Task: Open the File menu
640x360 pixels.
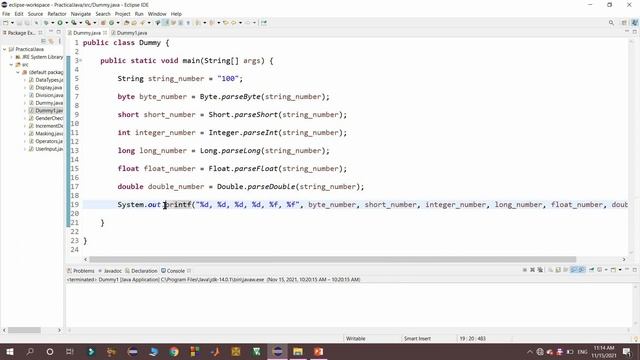Action: click(x=6, y=14)
